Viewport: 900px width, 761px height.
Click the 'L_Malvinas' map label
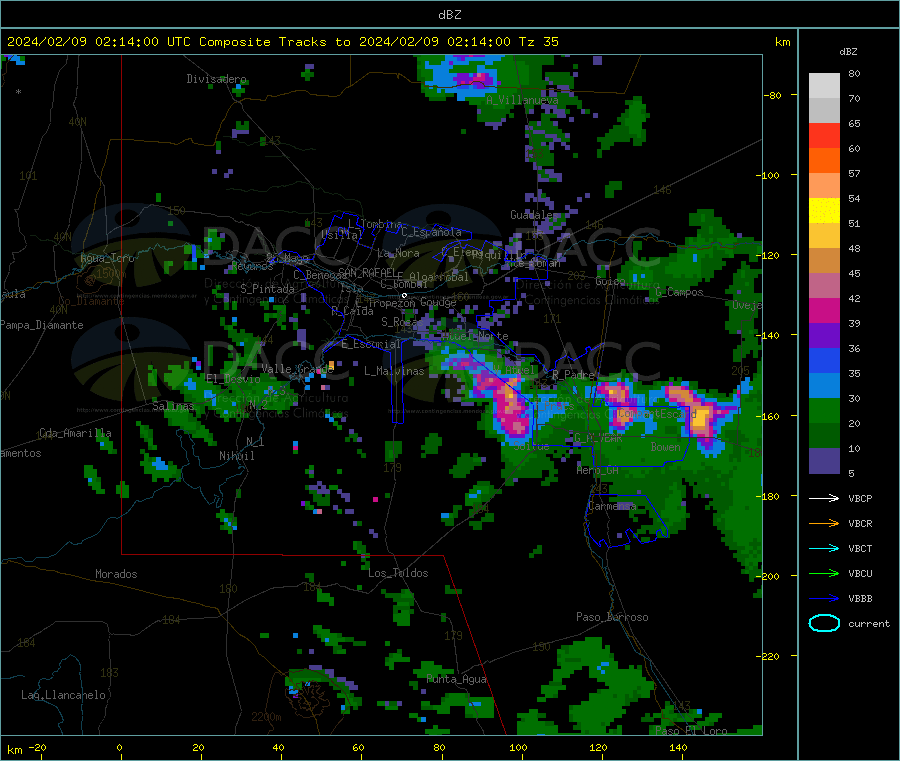394,371
